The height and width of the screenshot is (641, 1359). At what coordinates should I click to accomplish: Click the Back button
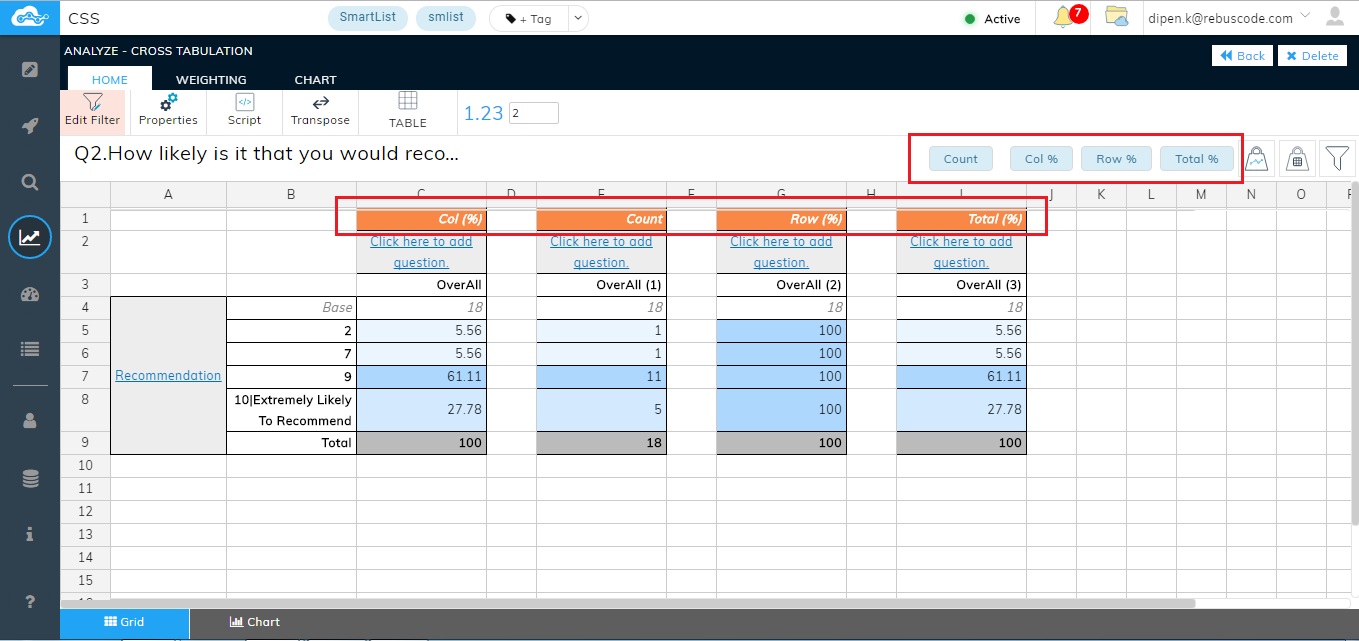(1241, 56)
